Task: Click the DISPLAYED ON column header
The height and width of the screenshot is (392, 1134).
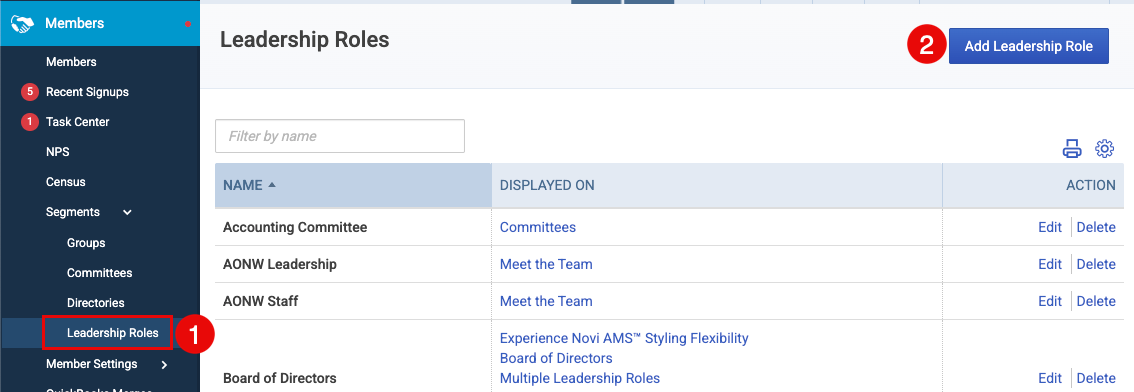Action: click(x=547, y=185)
